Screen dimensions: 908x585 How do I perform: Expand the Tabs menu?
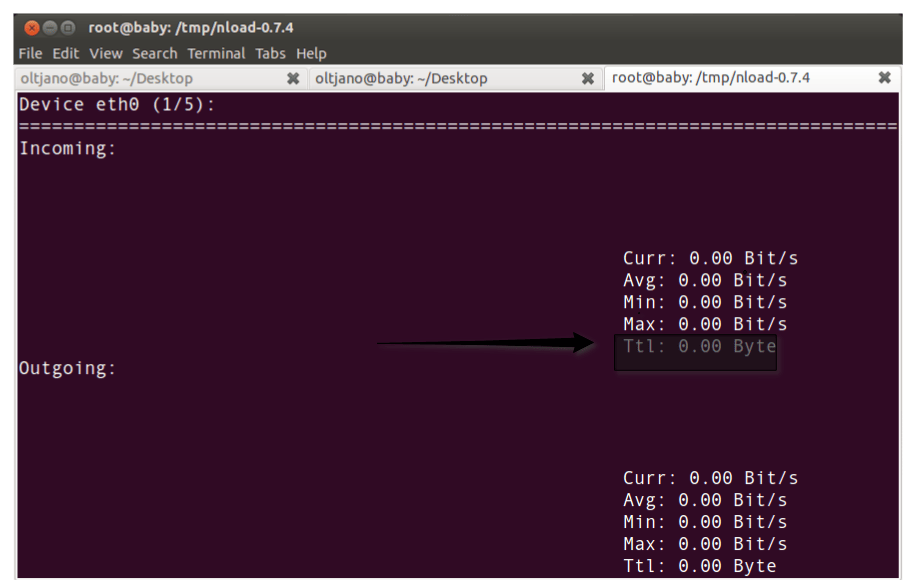coord(270,53)
